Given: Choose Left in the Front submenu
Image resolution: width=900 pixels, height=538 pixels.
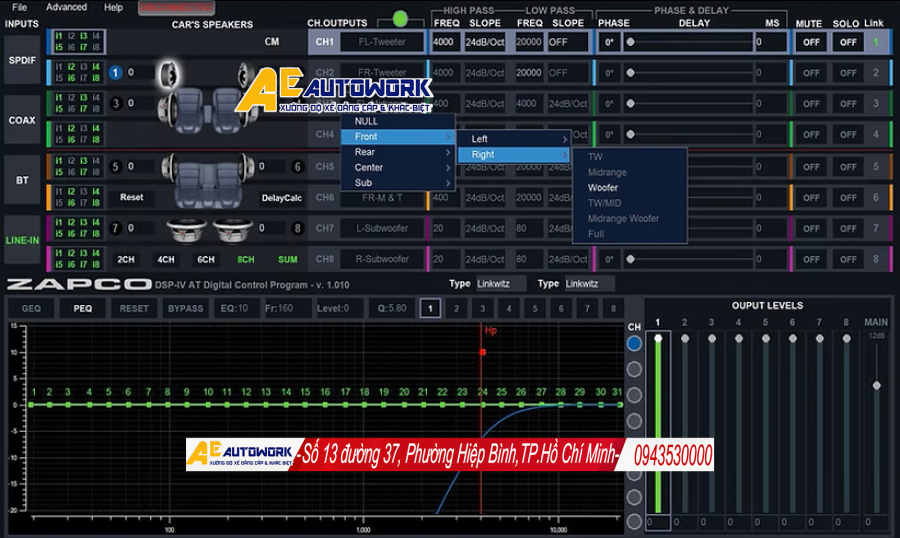Looking at the screenshot, I should (514, 139).
